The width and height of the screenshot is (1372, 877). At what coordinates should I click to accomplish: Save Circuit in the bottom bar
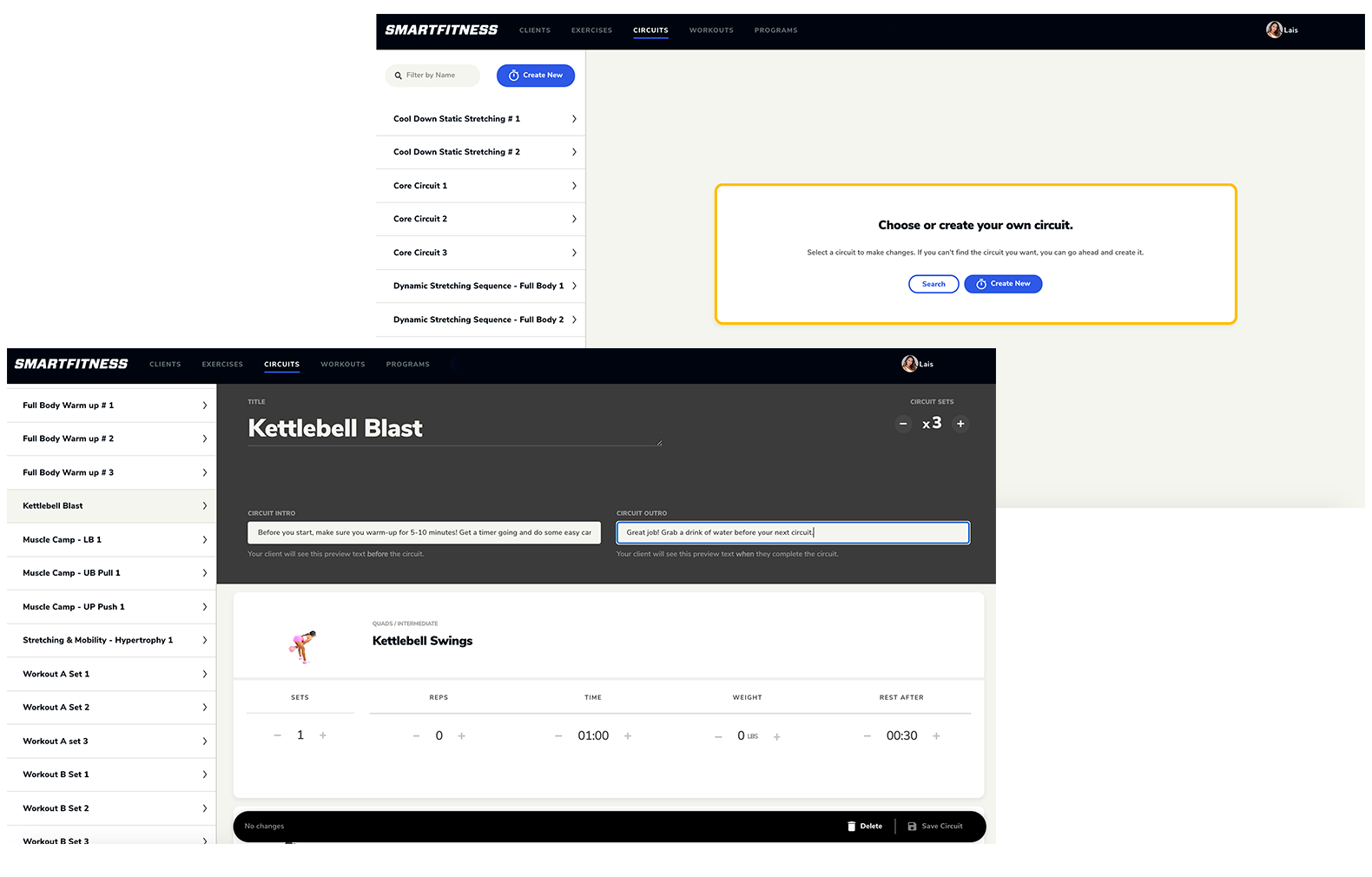click(x=935, y=827)
